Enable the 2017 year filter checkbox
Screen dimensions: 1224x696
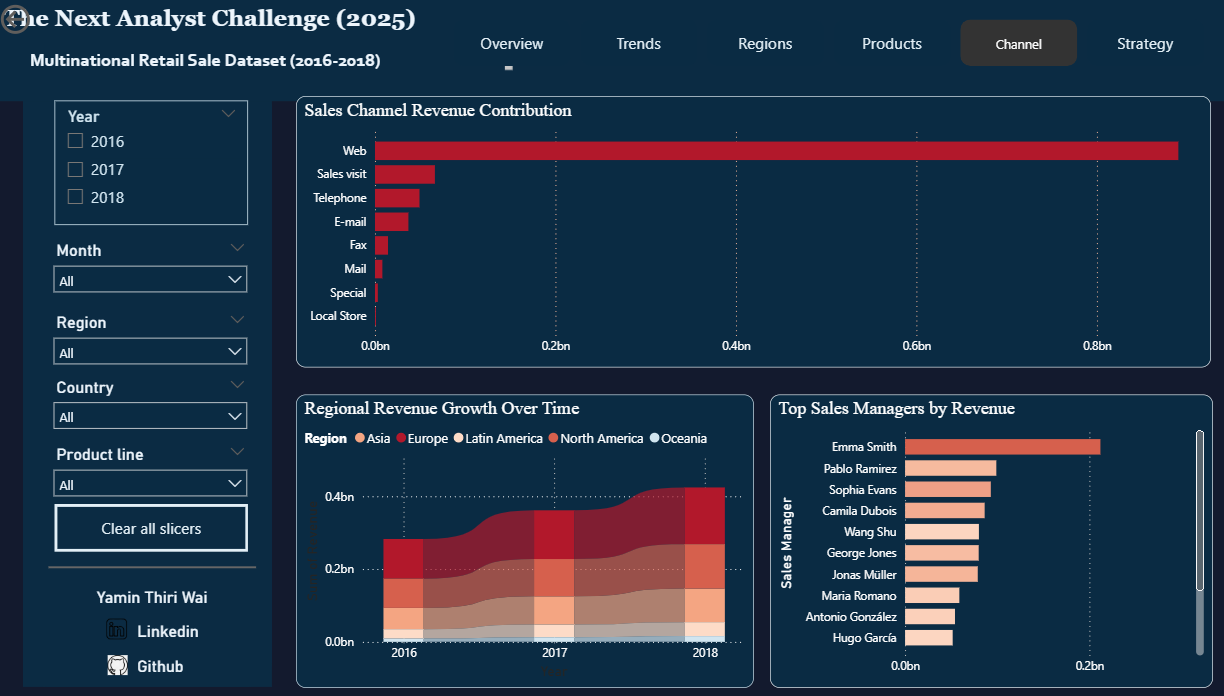[x=75, y=169]
